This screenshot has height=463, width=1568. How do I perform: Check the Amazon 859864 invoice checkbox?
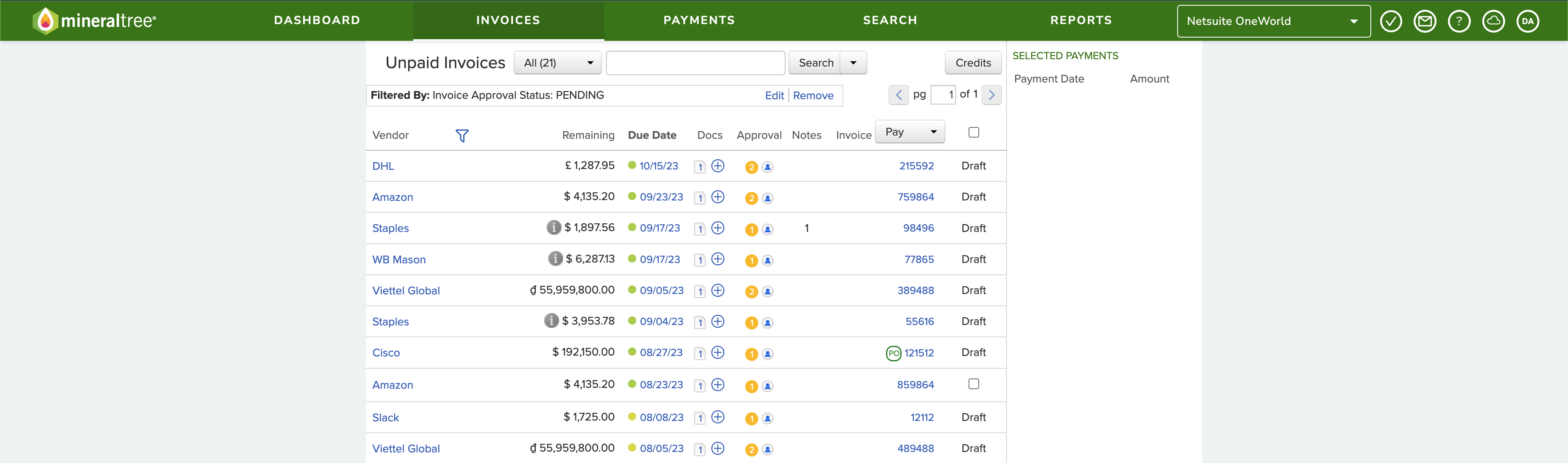point(973,384)
